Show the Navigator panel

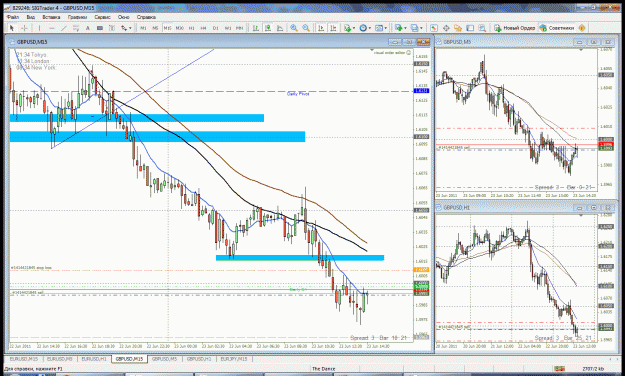[458, 28]
